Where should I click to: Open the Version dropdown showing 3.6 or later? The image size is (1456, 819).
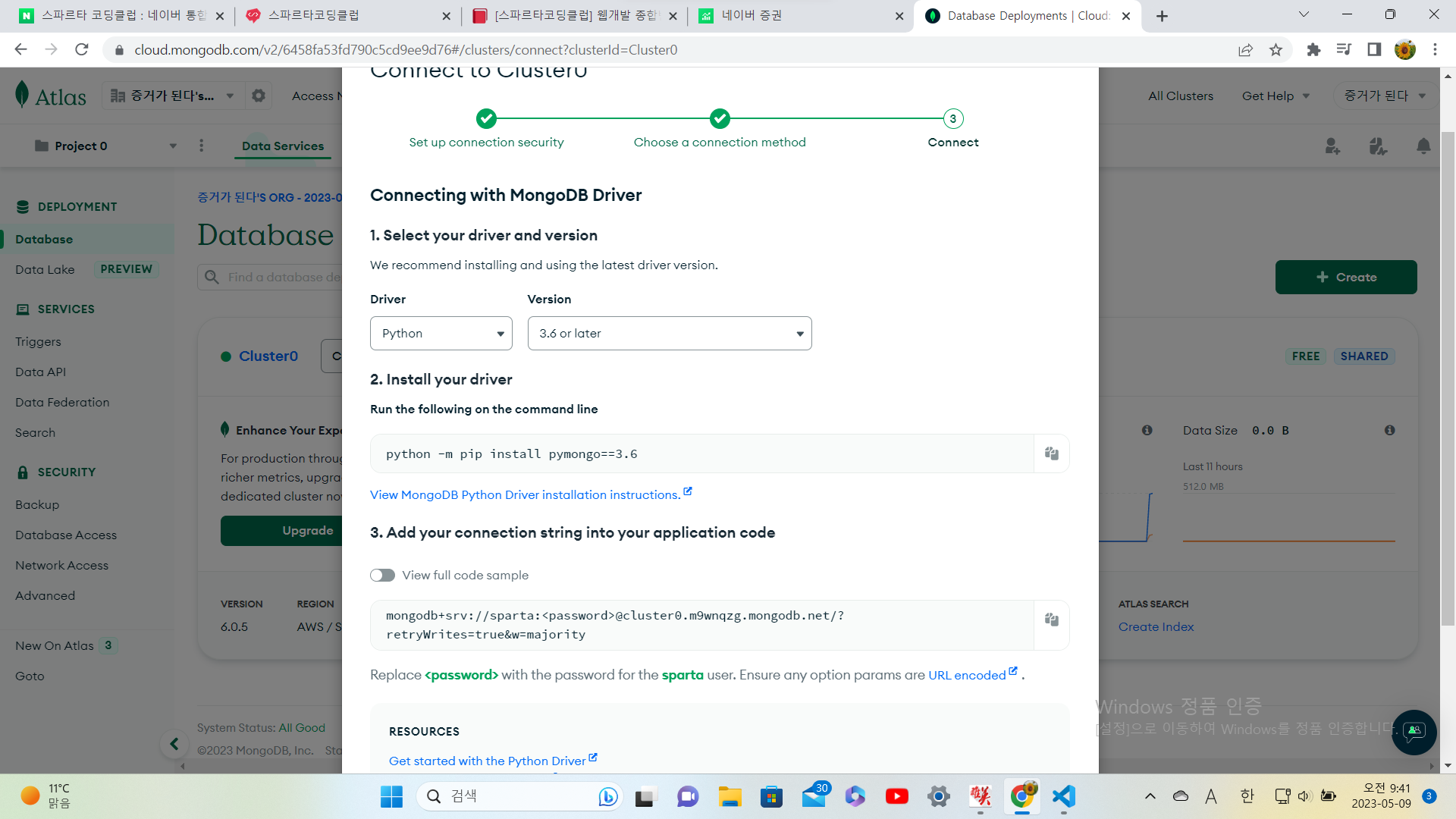[x=670, y=334]
